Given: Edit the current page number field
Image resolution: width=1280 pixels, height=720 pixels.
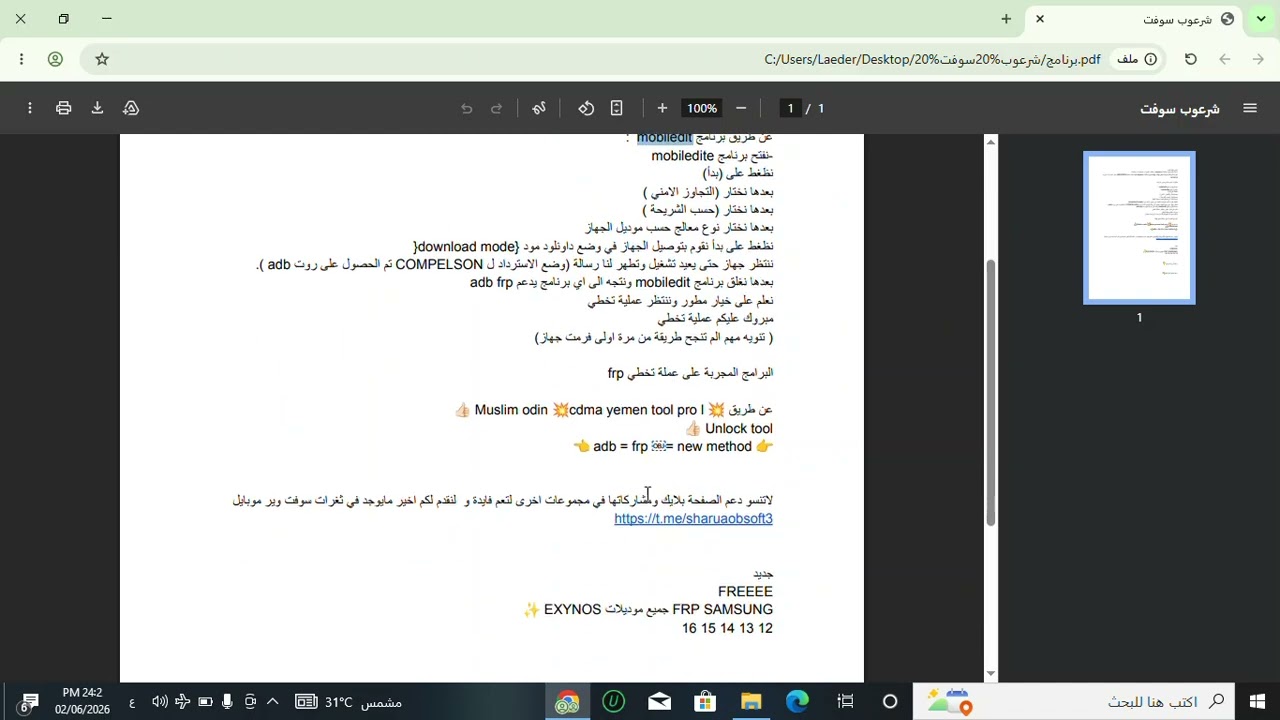Looking at the screenshot, I should click(x=790, y=108).
